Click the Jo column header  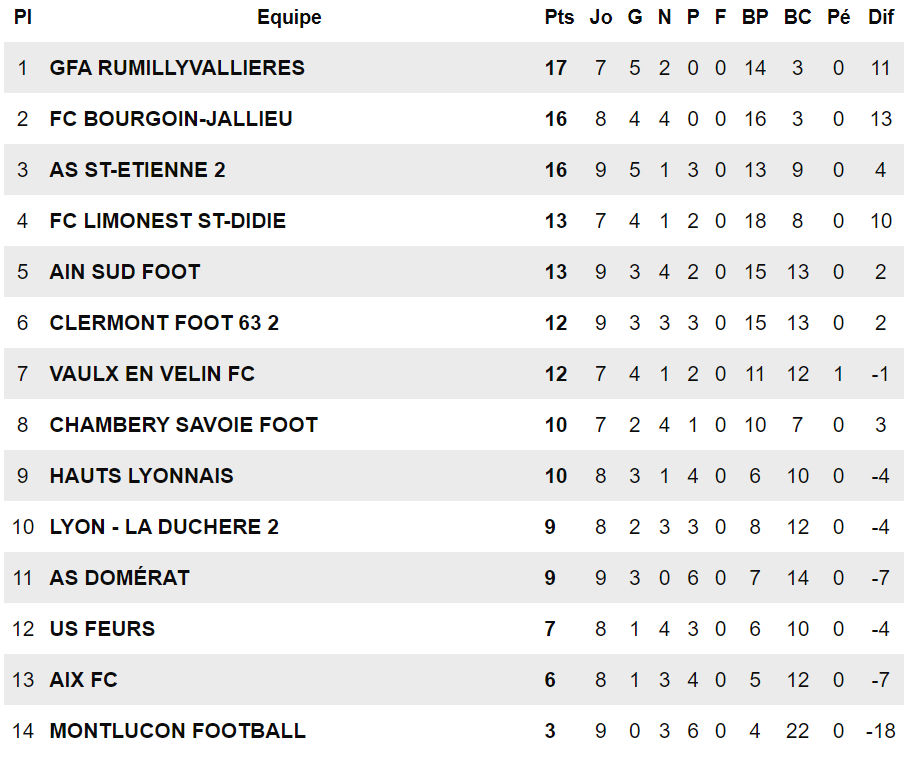pyautogui.click(x=601, y=17)
